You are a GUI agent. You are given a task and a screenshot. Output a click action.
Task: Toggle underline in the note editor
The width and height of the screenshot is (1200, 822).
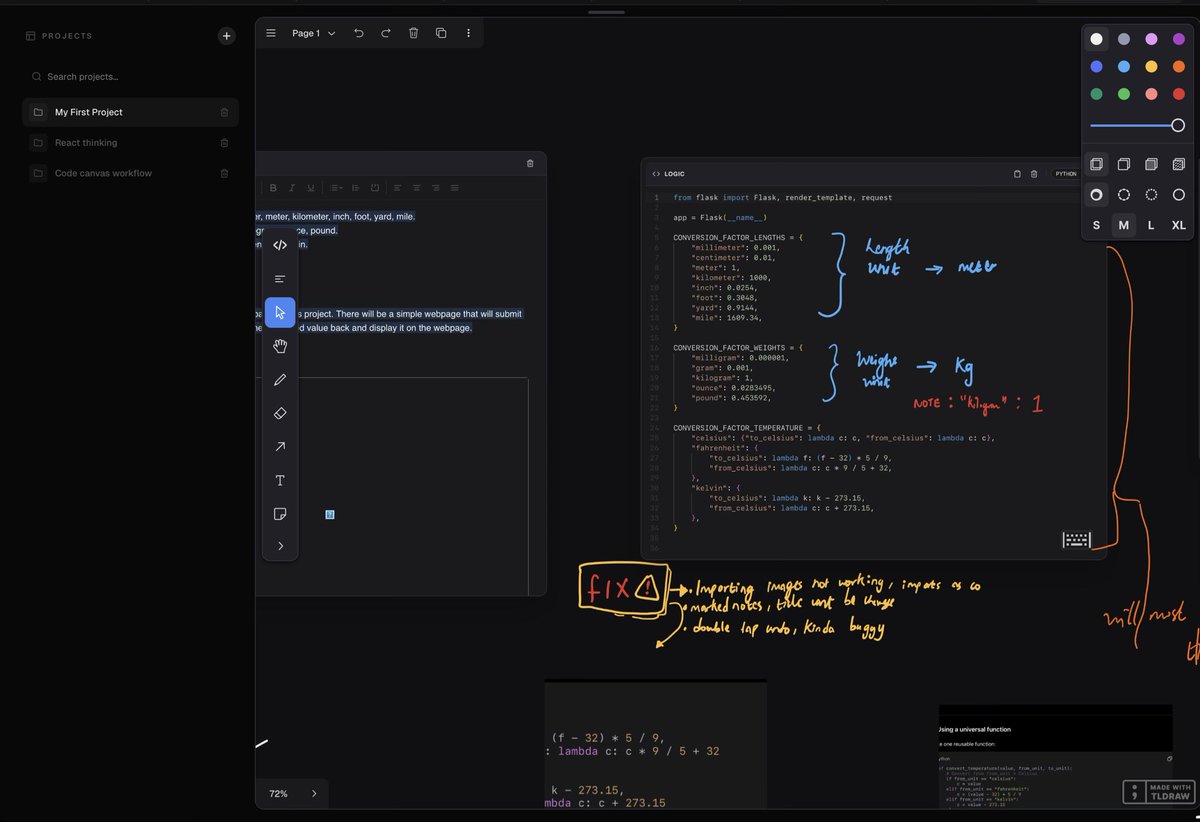click(311, 188)
